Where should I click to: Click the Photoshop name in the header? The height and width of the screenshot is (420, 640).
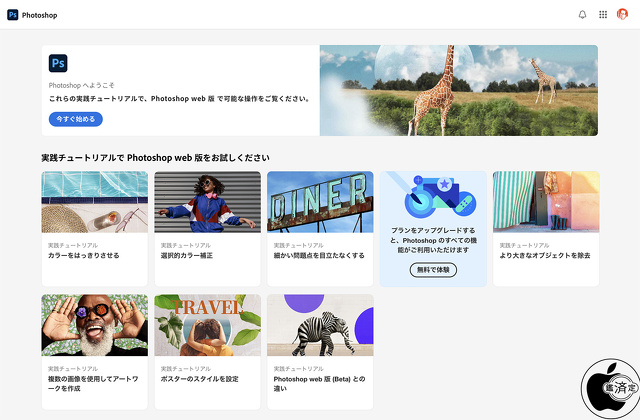40,15
